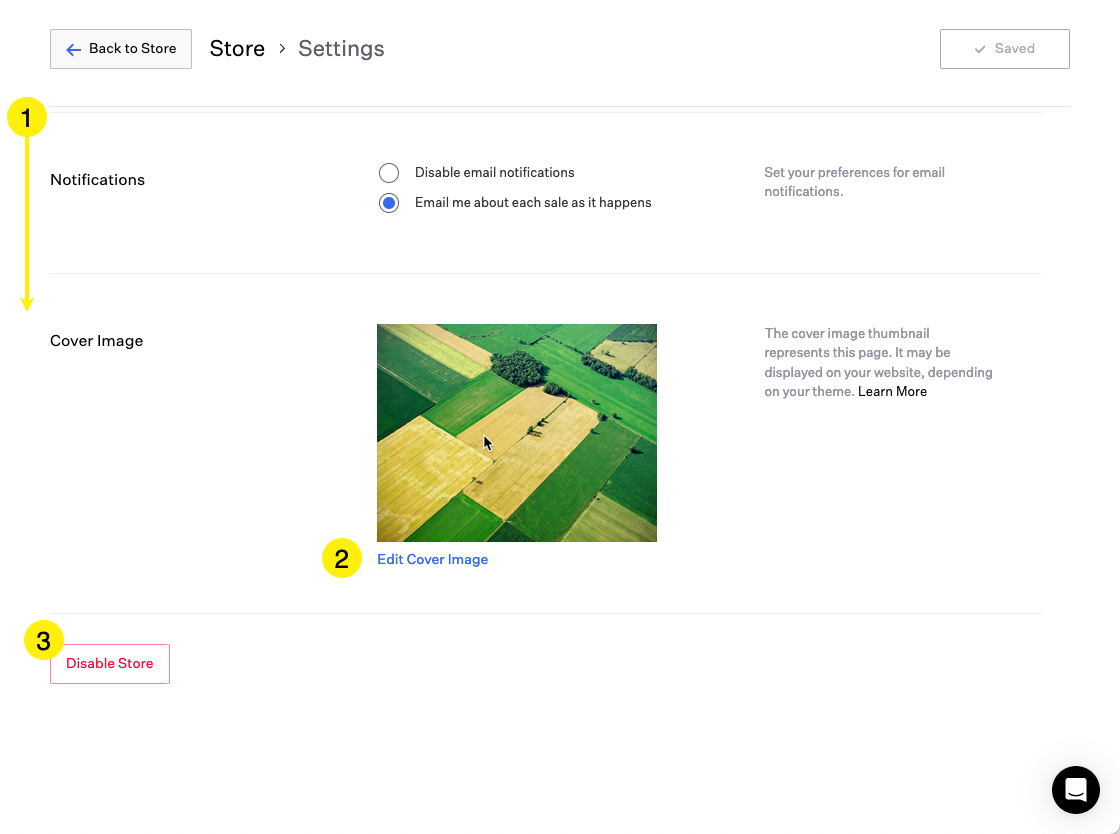The width and height of the screenshot is (1120, 834).
Task: Click the Notifications section label
Action: pos(97,180)
